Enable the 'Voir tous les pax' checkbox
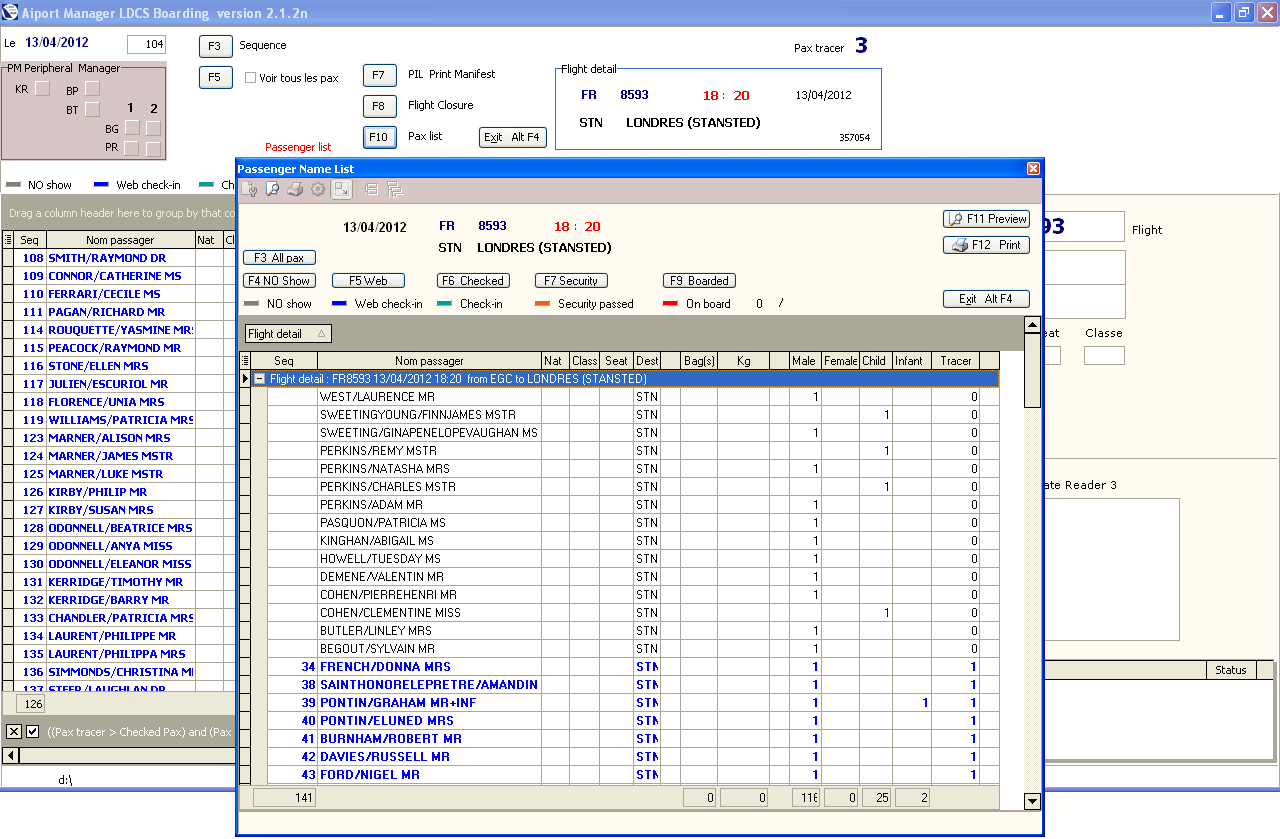 click(251, 77)
